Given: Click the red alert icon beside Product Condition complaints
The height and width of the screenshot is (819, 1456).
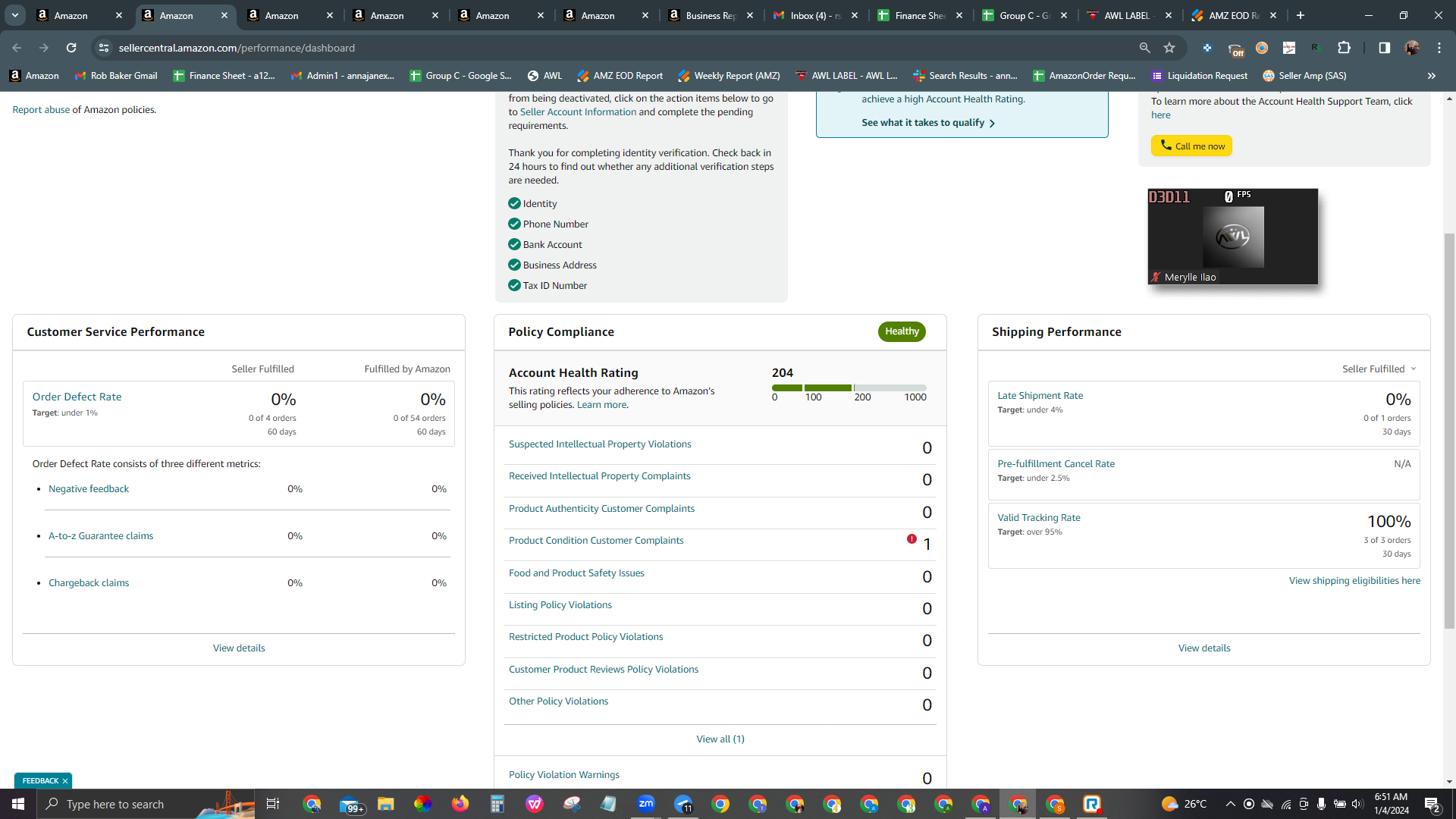Looking at the screenshot, I should pos(912,539).
